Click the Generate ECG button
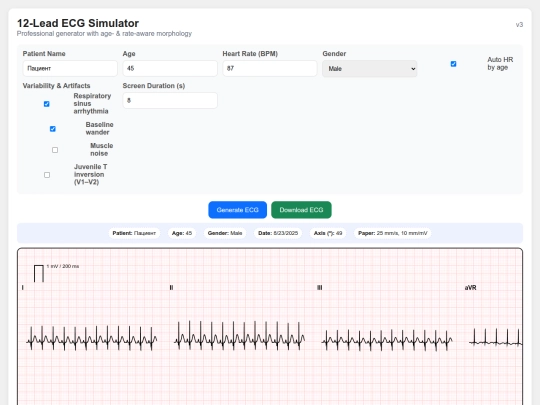This screenshot has height=405, width=540. point(237,210)
